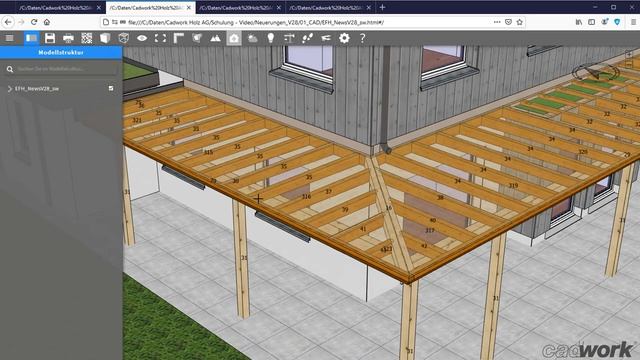Viewport: 640px width, 360px height.
Task: Toggle the sun and cloud icon
Action: [x=253, y=38]
